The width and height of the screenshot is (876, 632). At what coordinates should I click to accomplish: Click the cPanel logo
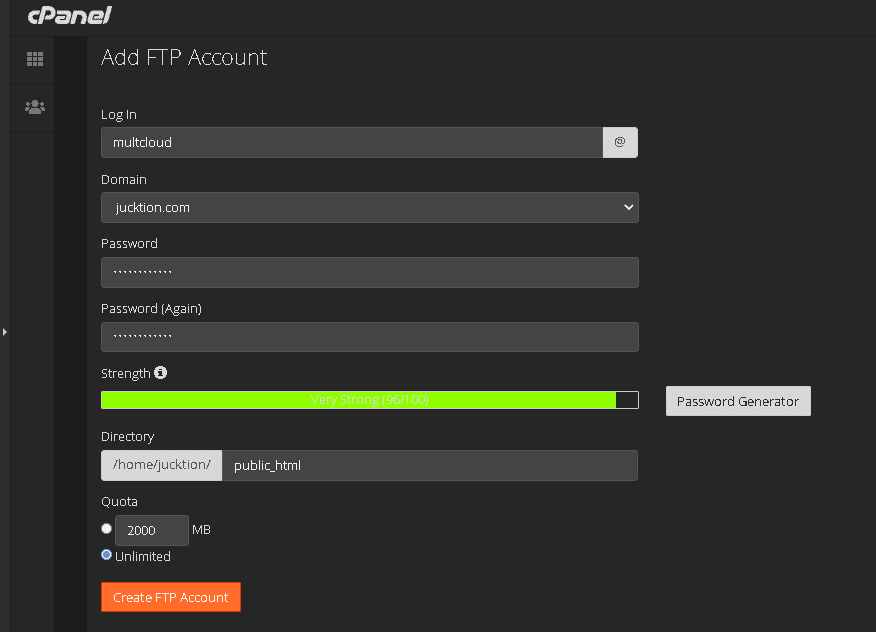(x=70, y=15)
